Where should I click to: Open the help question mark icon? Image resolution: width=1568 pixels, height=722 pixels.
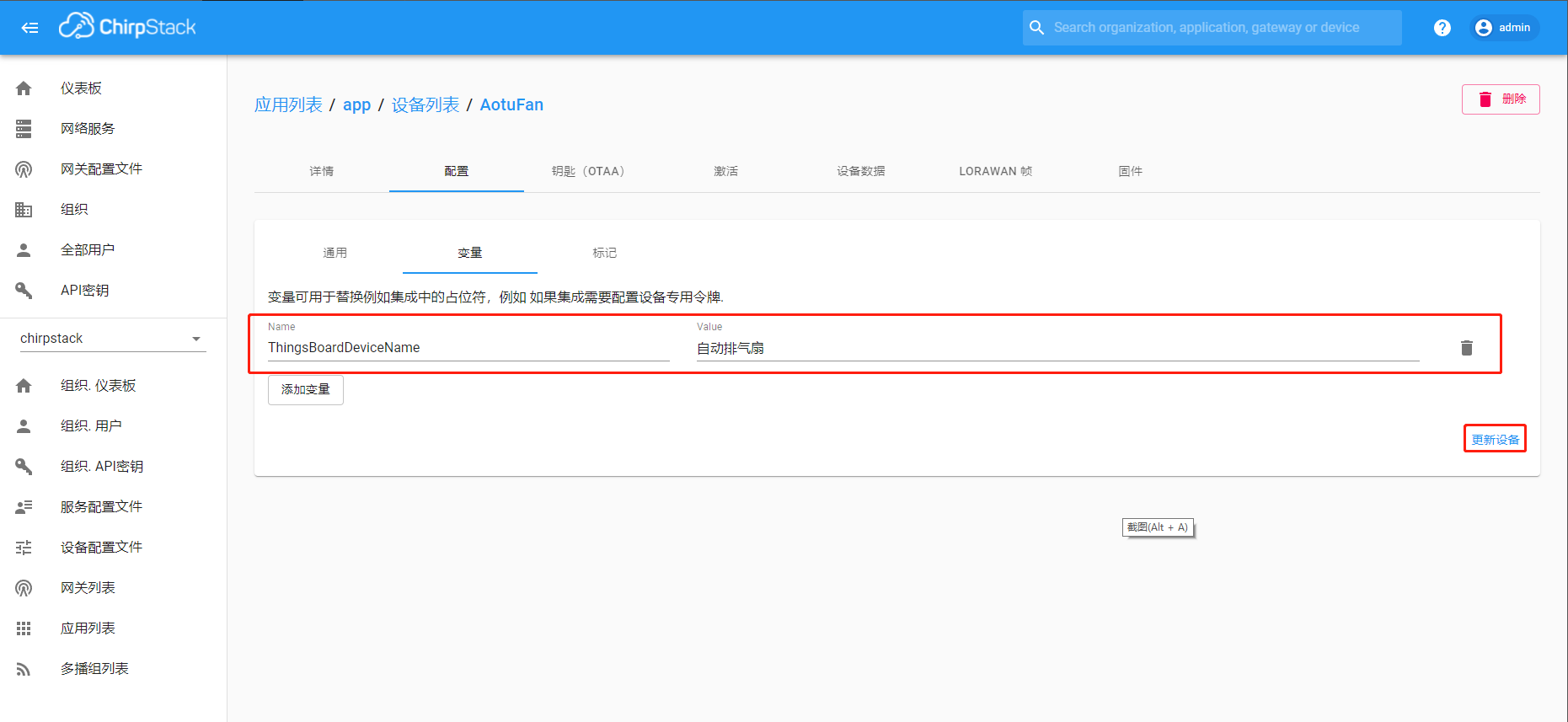pyautogui.click(x=1442, y=28)
